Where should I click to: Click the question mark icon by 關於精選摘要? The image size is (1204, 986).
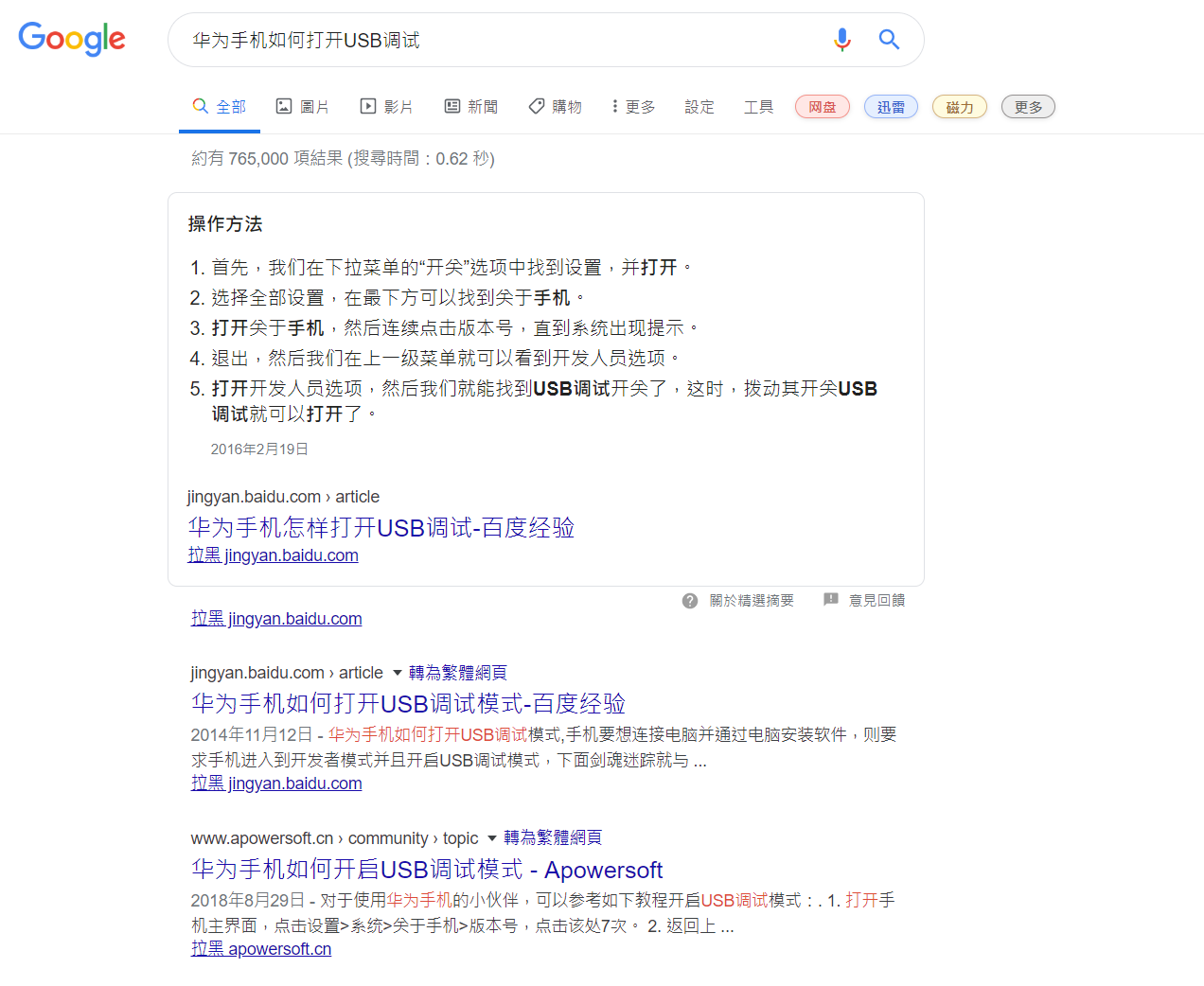coord(690,601)
